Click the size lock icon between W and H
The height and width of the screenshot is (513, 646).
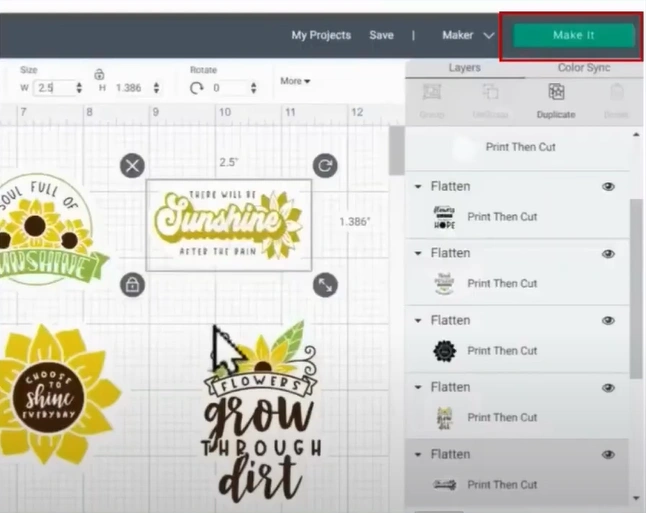(99, 74)
